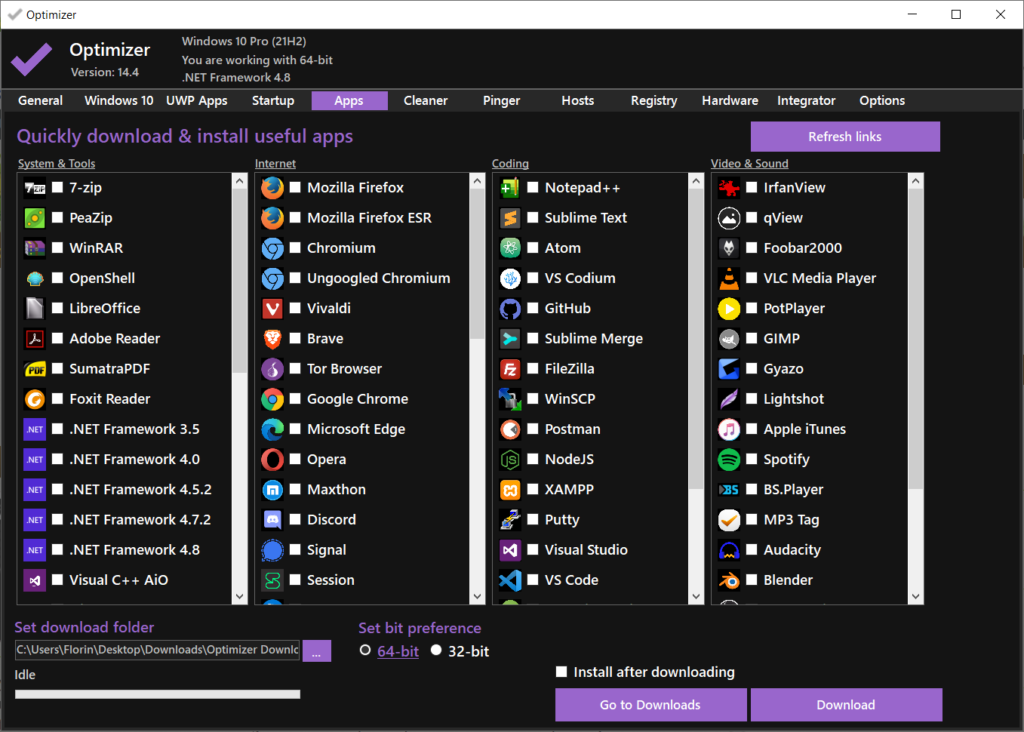Click the Vivaldi browser icon

pos(272,309)
